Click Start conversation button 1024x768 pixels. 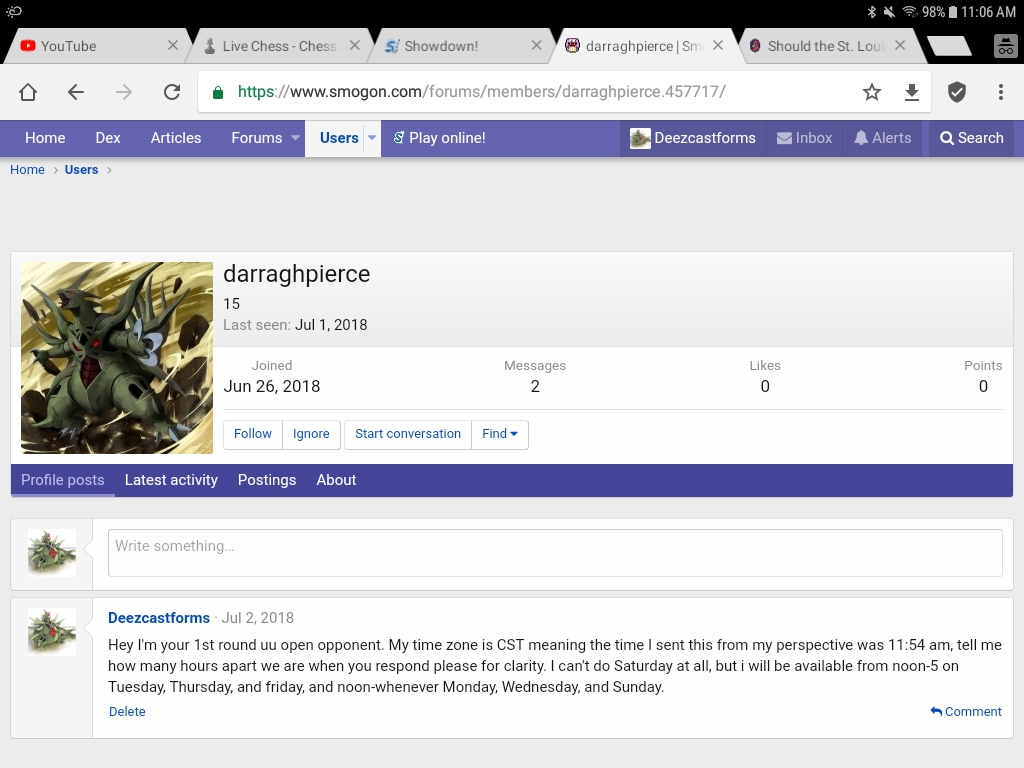408,434
